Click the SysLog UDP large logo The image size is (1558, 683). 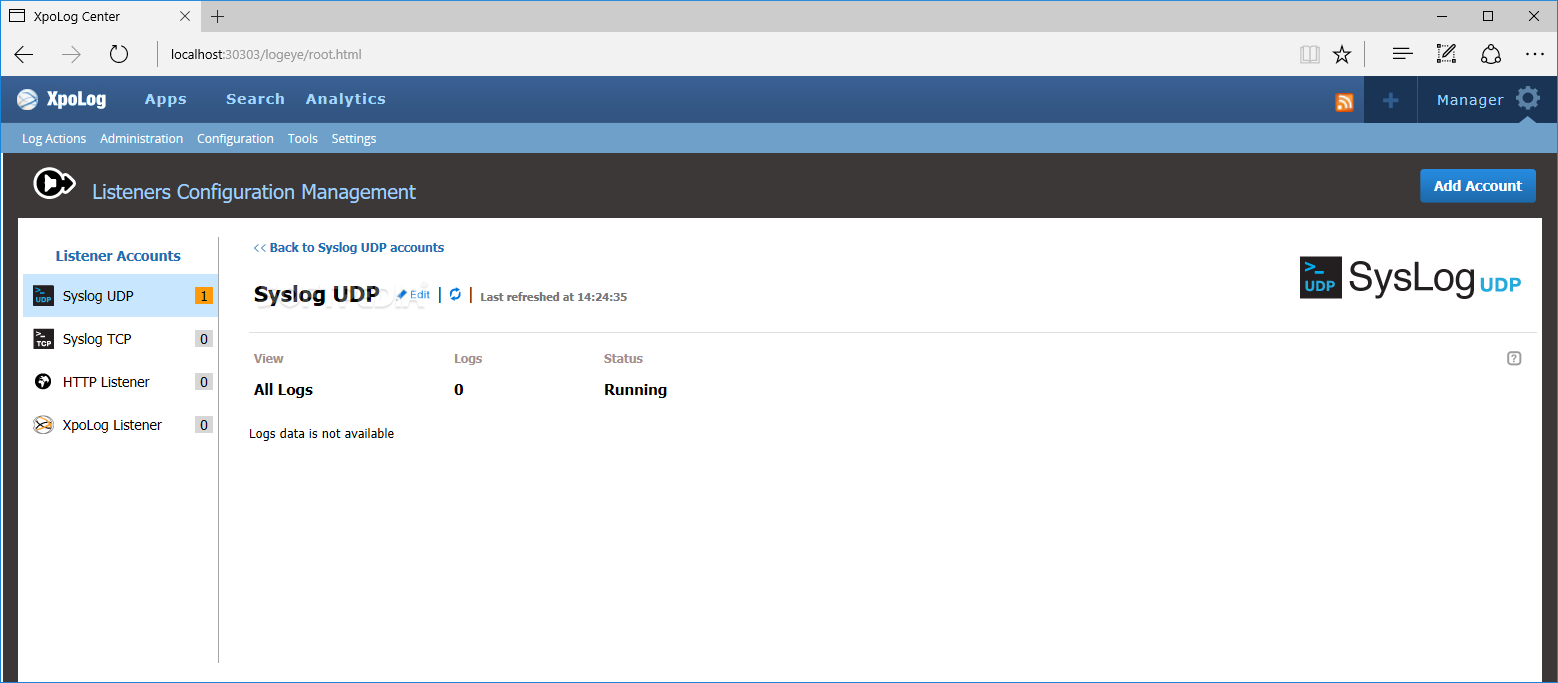(1410, 277)
